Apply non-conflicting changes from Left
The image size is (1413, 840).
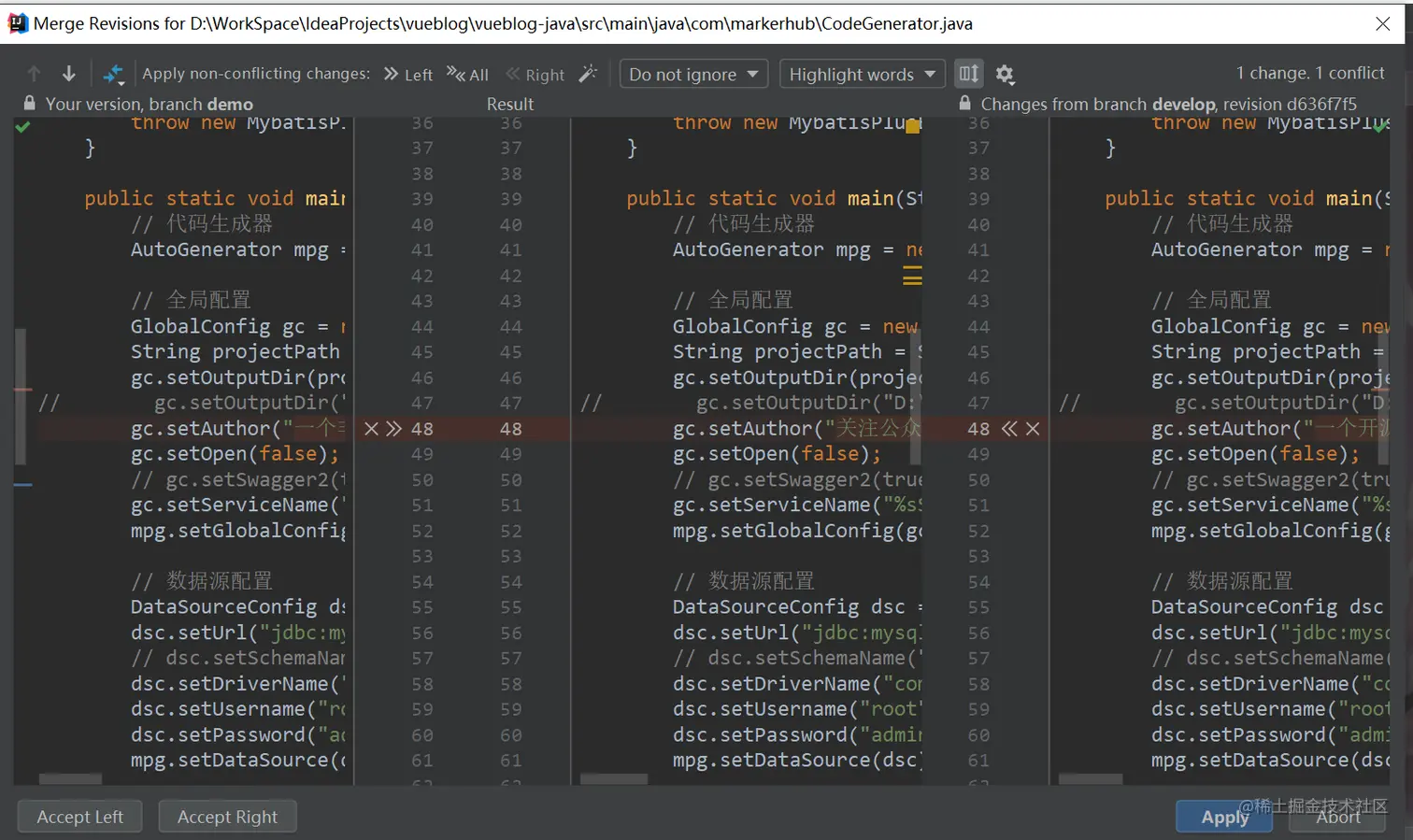(x=407, y=75)
